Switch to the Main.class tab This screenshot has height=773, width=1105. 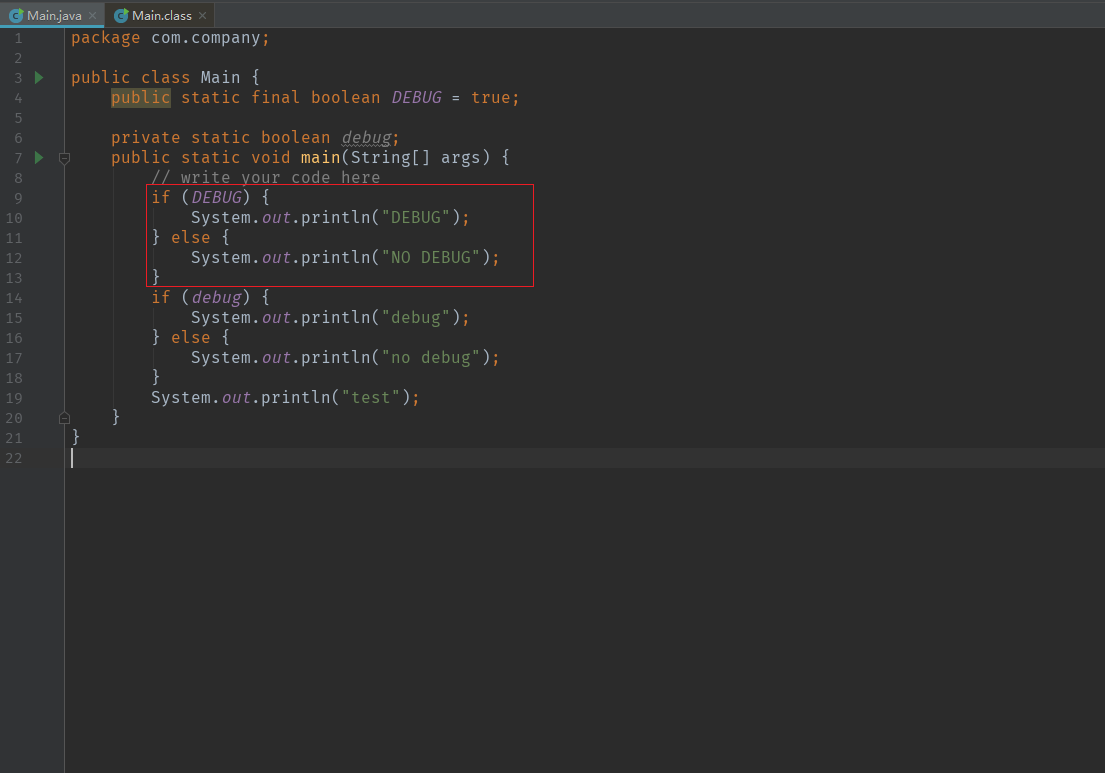point(160,15)
